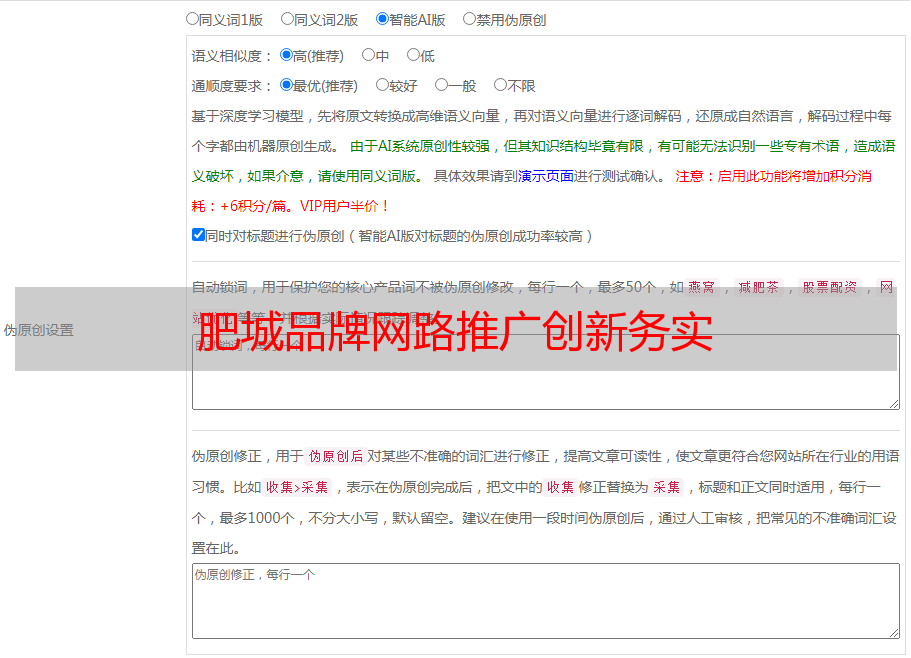Select 禁用伪原创 radio option

[x=469, y=19]
